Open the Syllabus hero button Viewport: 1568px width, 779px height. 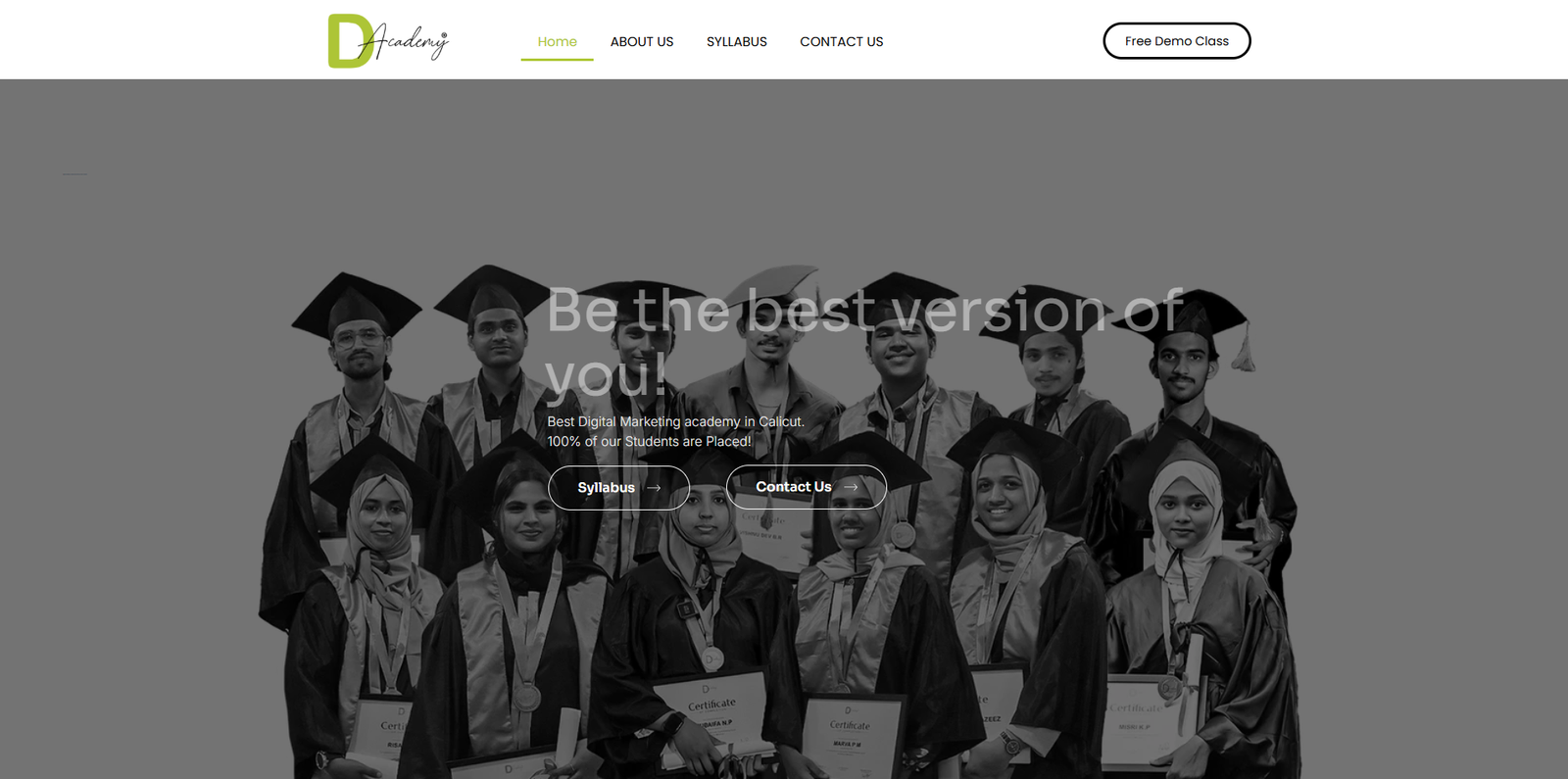tap(618, 488)
